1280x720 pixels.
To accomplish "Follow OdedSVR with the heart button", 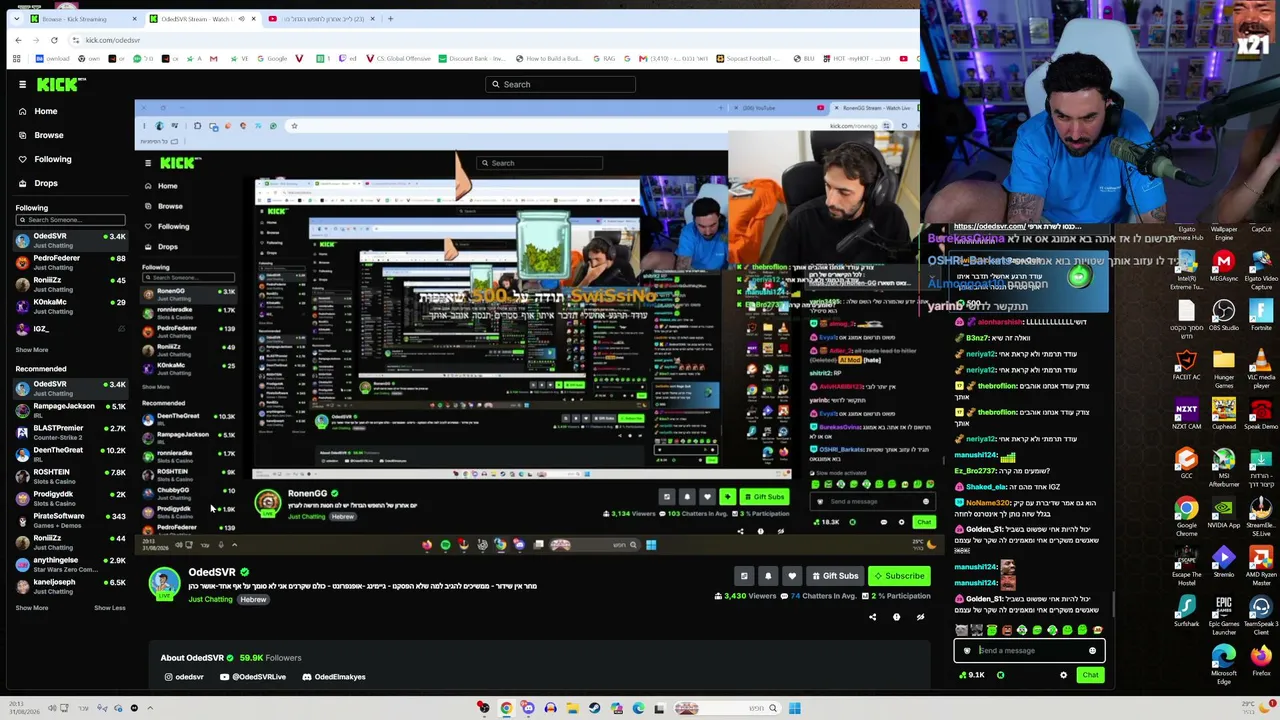I will click(x=792, y=576).
